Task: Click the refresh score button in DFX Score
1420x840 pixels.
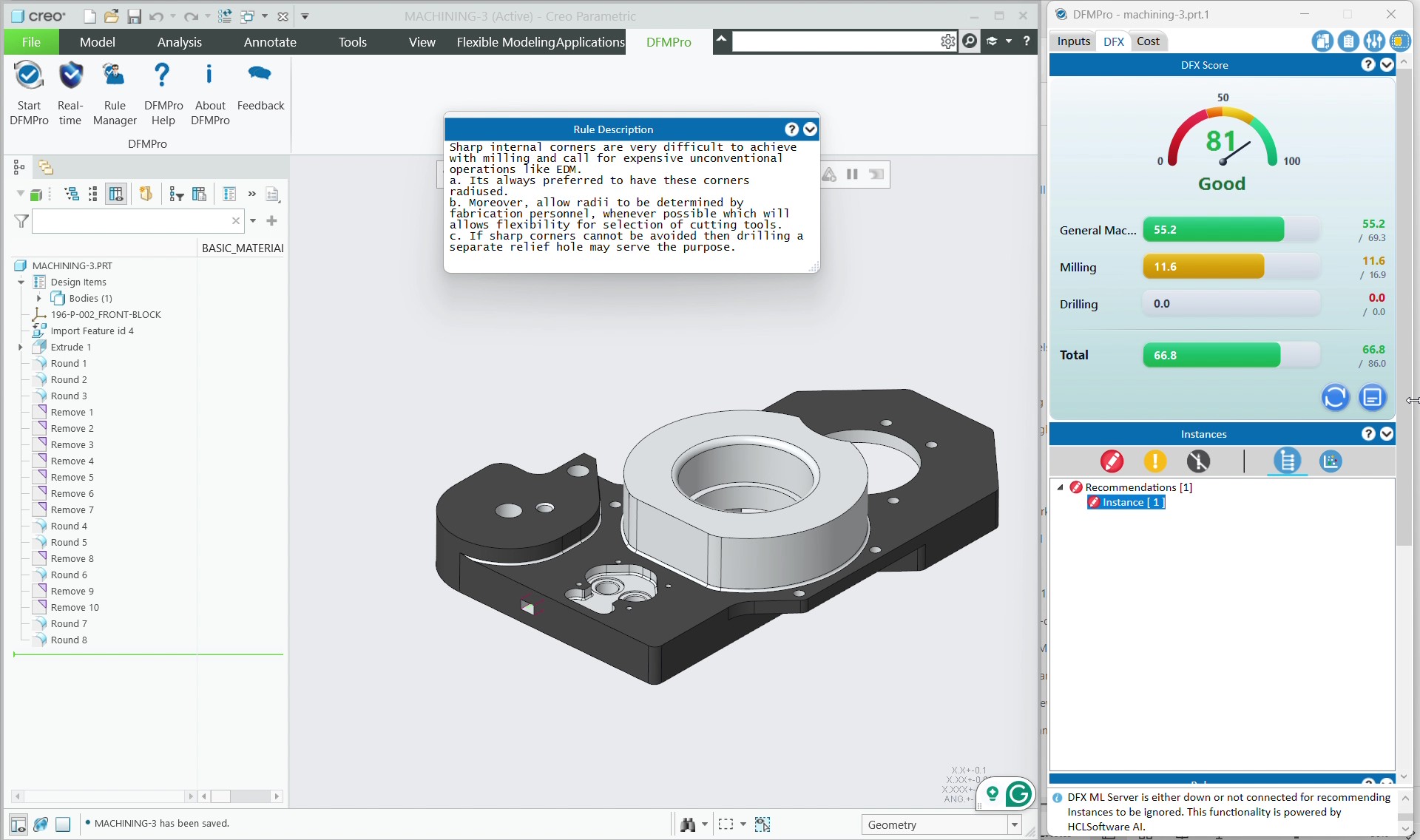Action: 1335,398
